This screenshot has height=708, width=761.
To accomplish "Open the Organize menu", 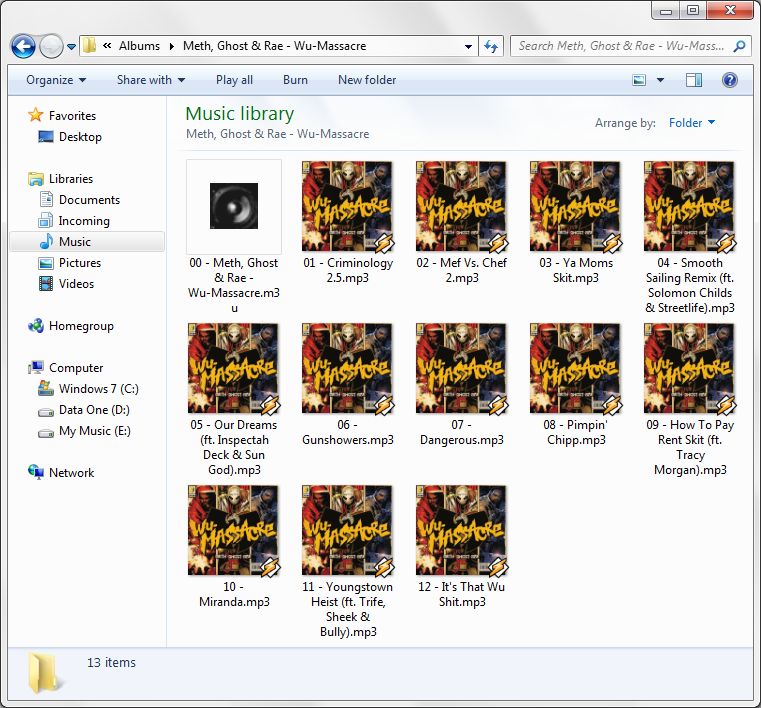I will click(56, 80).
